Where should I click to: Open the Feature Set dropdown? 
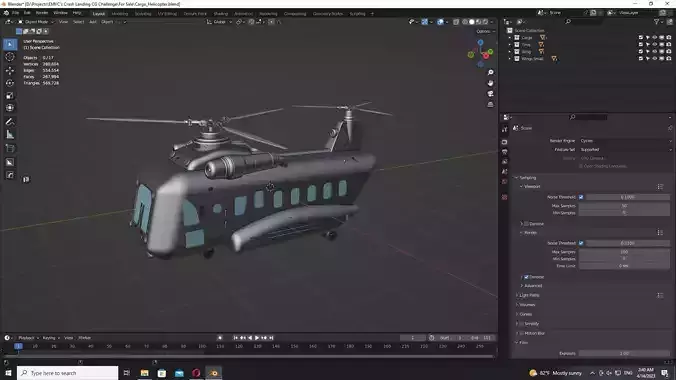[625, 150]
